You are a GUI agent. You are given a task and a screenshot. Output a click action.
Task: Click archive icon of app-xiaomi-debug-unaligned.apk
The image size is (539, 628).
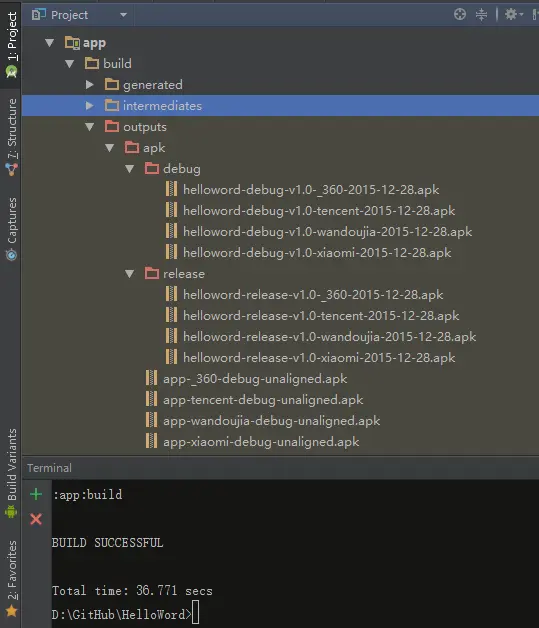click(x=151, y=441)
